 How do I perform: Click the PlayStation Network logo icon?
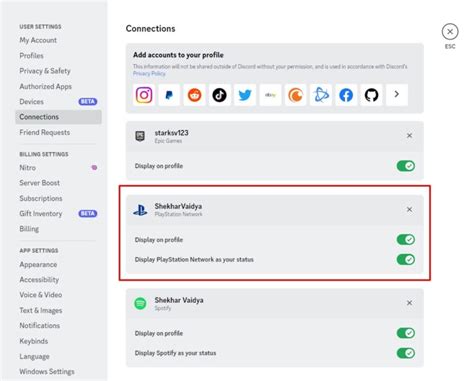pyautogui.click(x=140, y=210)
